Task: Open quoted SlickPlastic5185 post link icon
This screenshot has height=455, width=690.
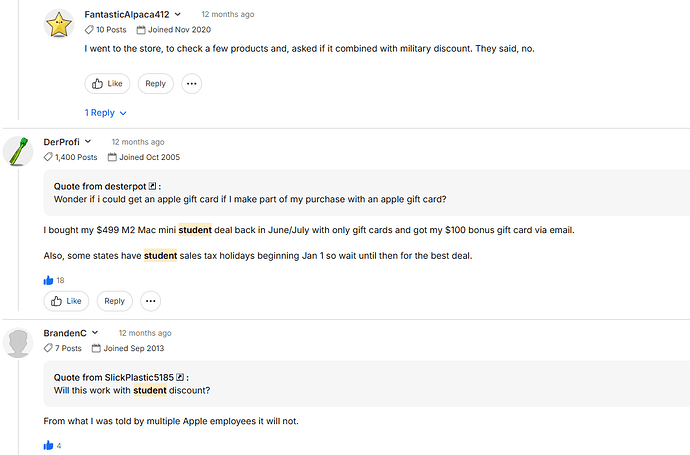Action: [180, 377]
